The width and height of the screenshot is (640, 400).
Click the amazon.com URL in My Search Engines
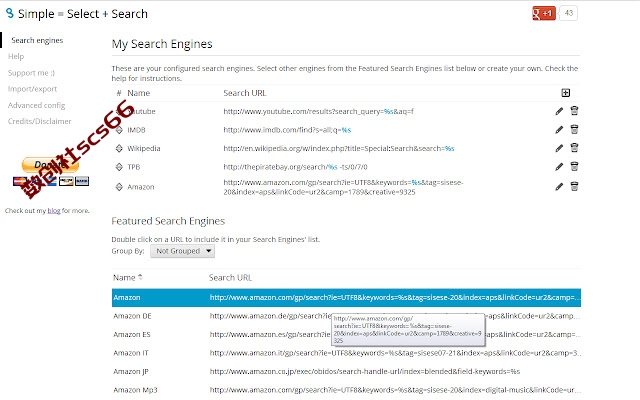click(343, 187)
